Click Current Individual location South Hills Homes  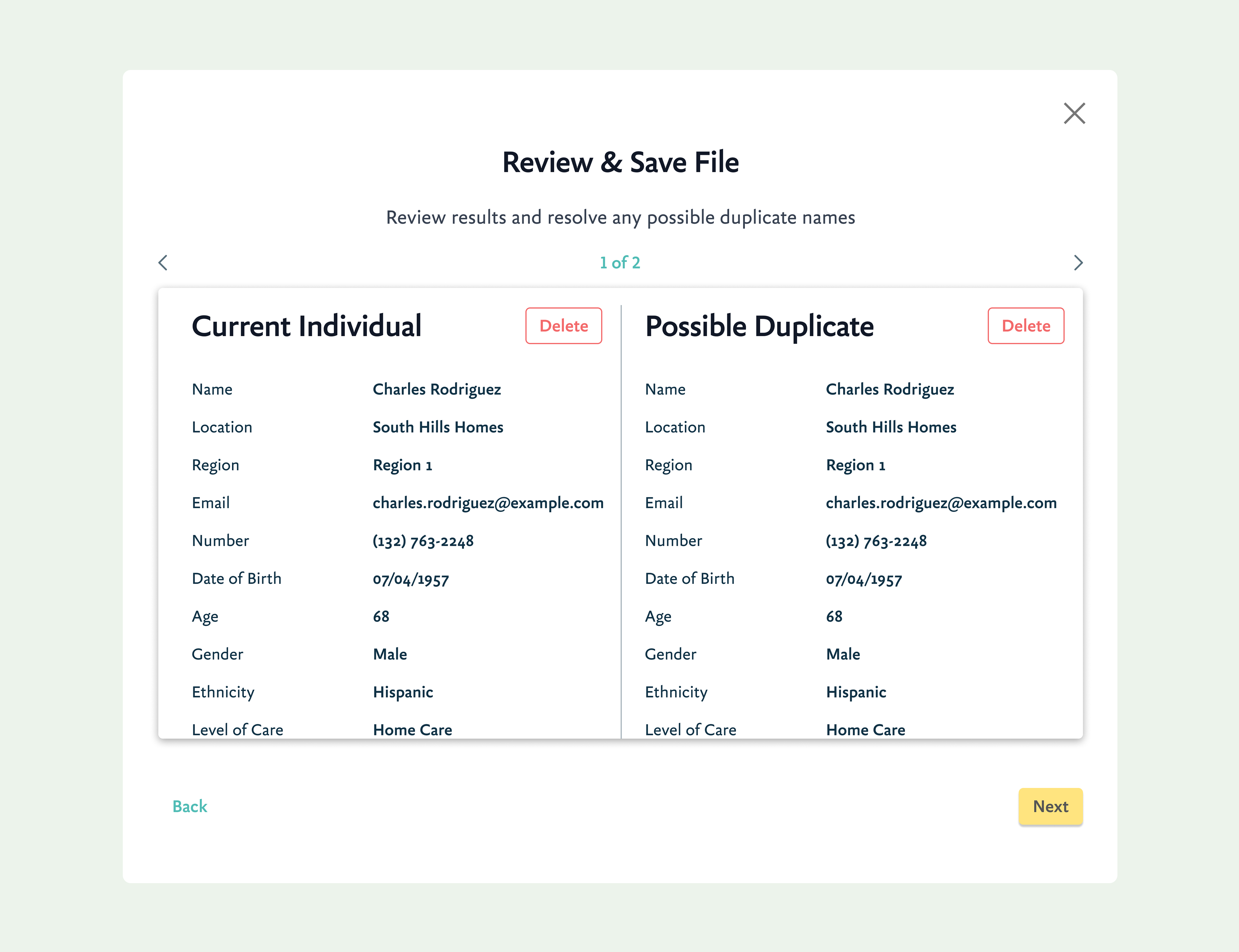(x=438, y=427)
